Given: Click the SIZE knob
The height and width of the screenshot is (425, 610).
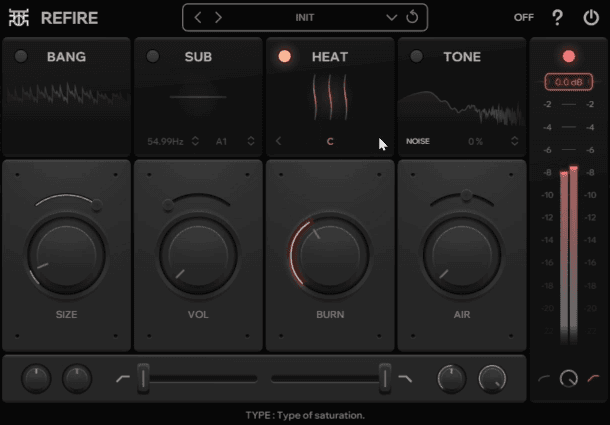Looking at the screenshot, I should click(67, 255).
